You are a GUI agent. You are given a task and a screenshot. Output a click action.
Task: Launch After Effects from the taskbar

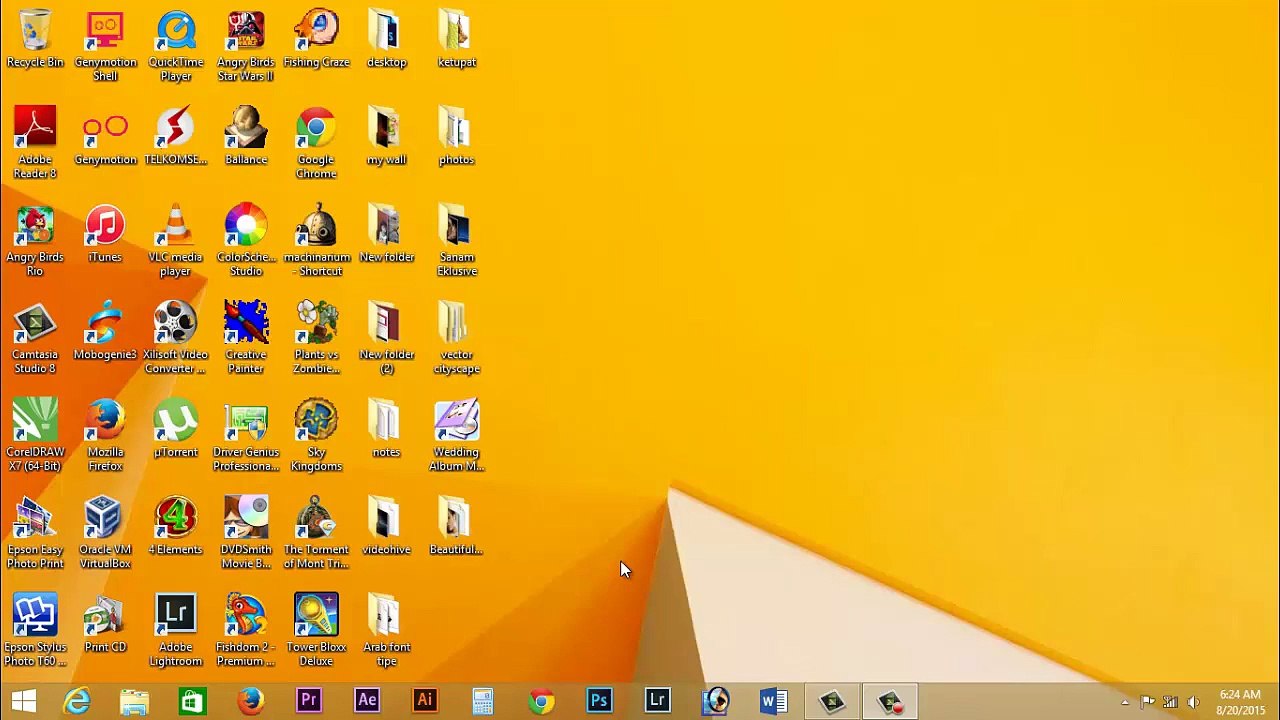click(367, 701)
